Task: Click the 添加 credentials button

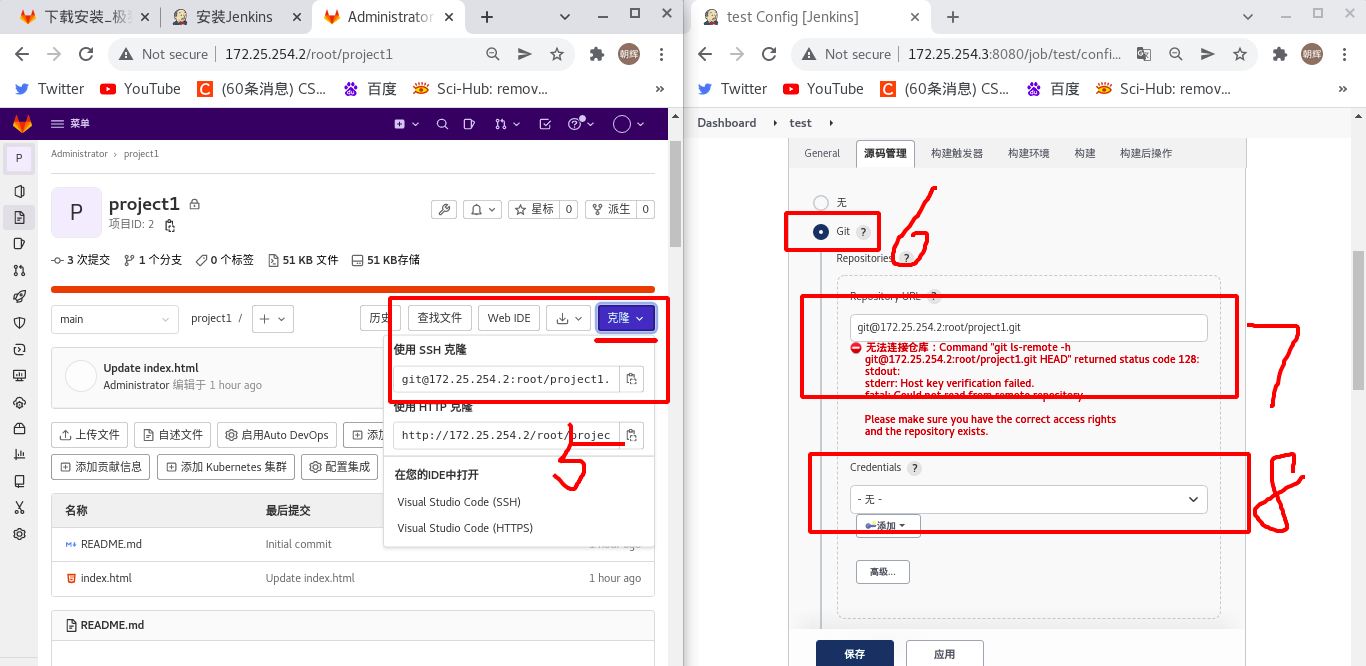Action: pos(888,526)
